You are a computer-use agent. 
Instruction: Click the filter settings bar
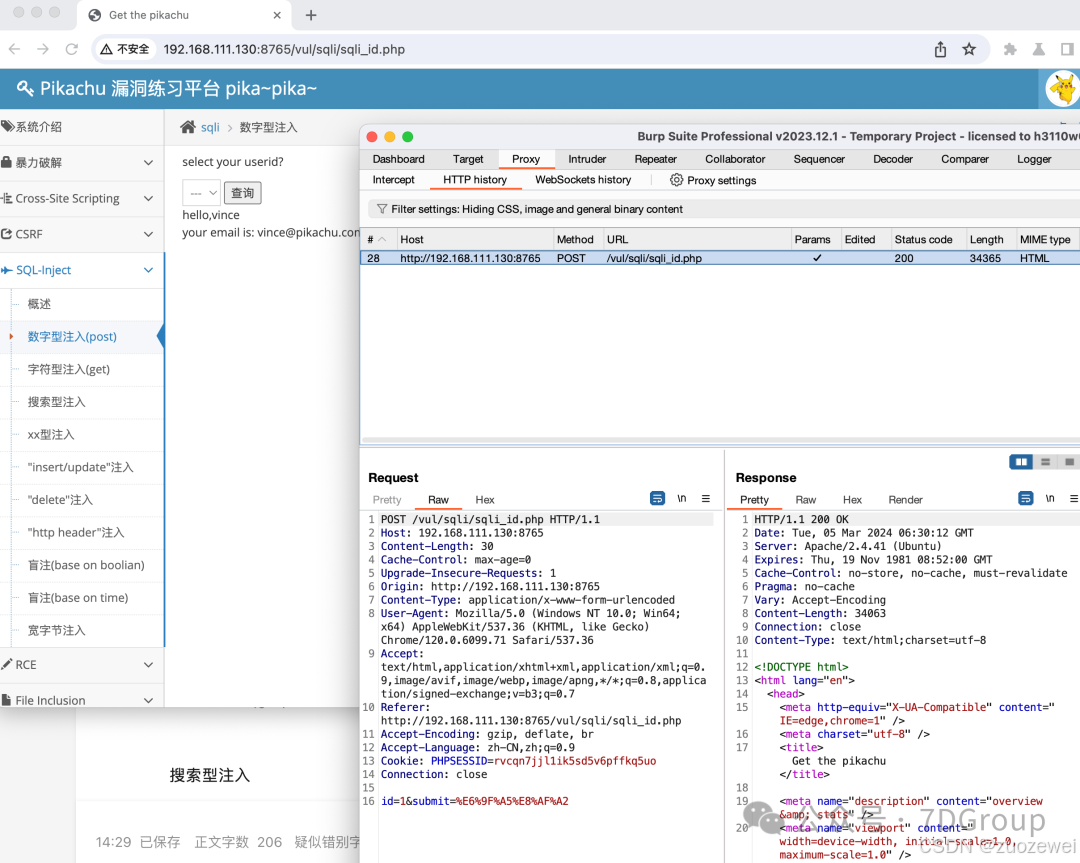[x=723, y=209]
